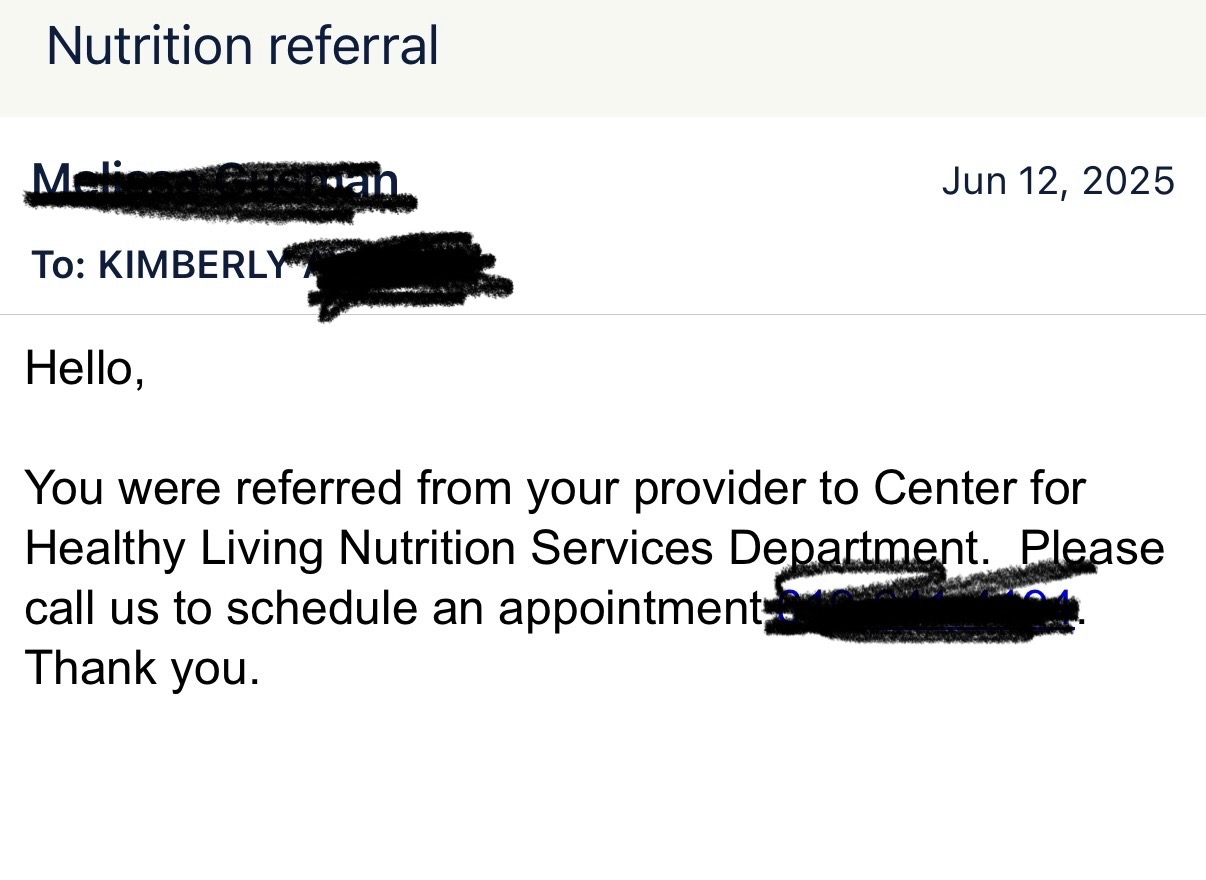Click the "Thank you." closing line

[142, 667]
